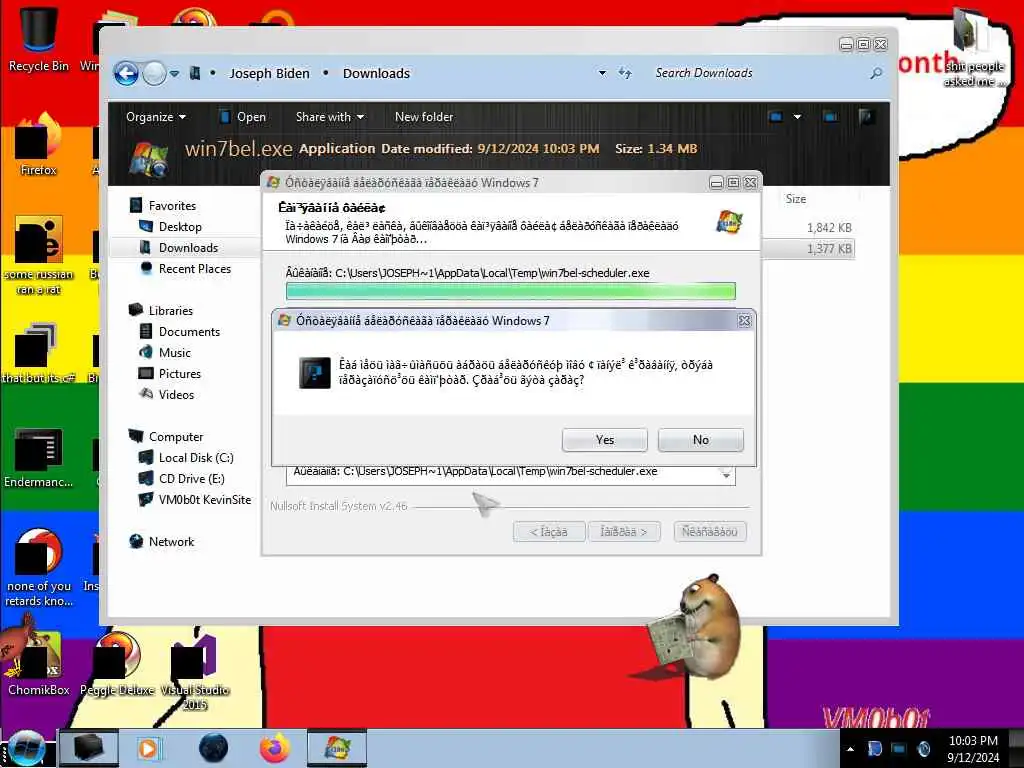Click the installer's grayed-out Cancel button
Image resolution: width=1024 pixels, height=768 pixels.
pos(709,532)
